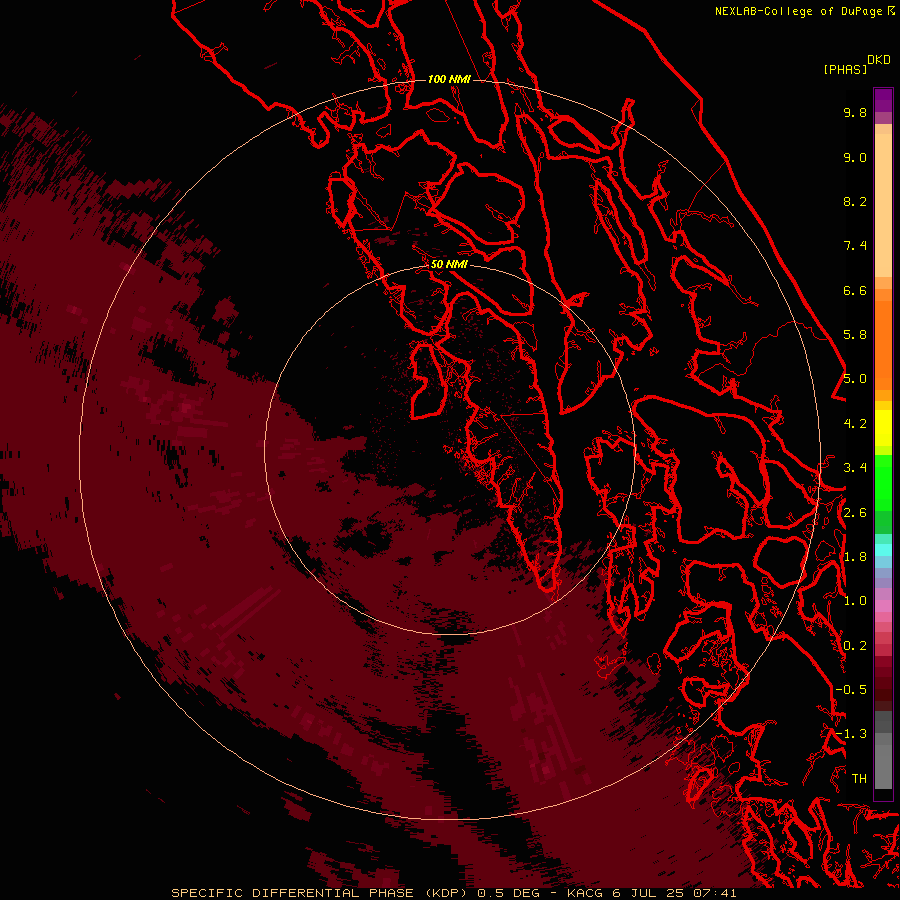
Task: Click the KACG radar site identifier
Action: [584, 893]
